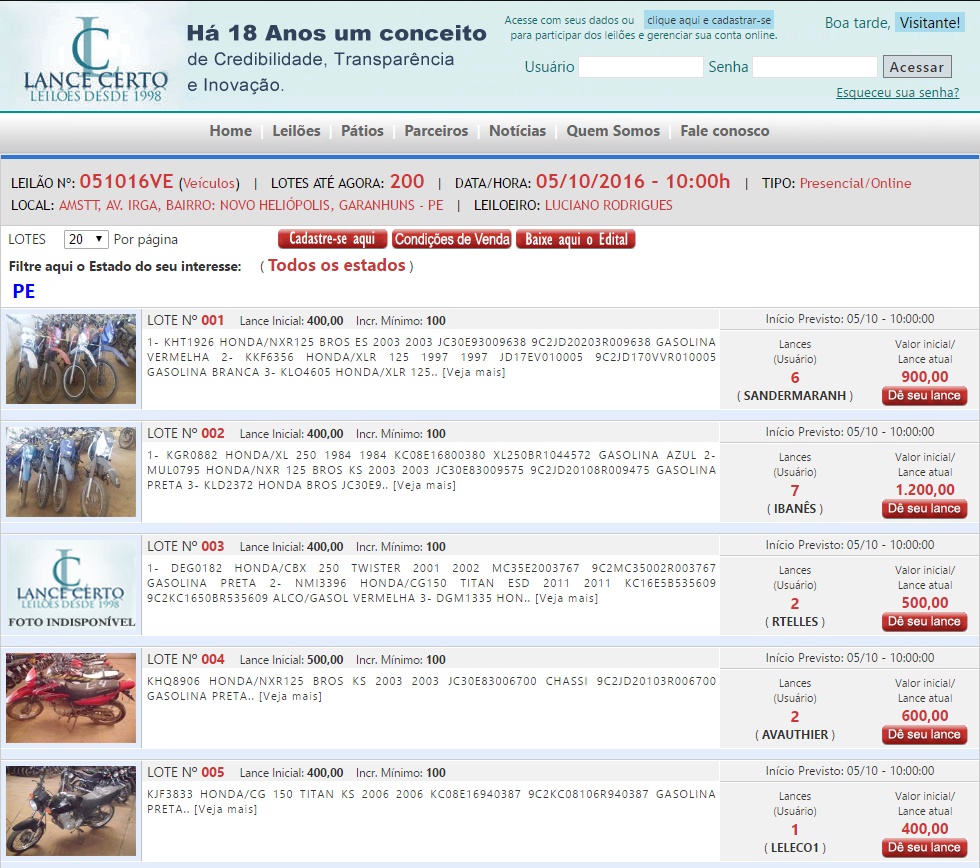980x868 pixels.
Task: Click bidder name AVAUTHIER
Action: click(795, 735)
